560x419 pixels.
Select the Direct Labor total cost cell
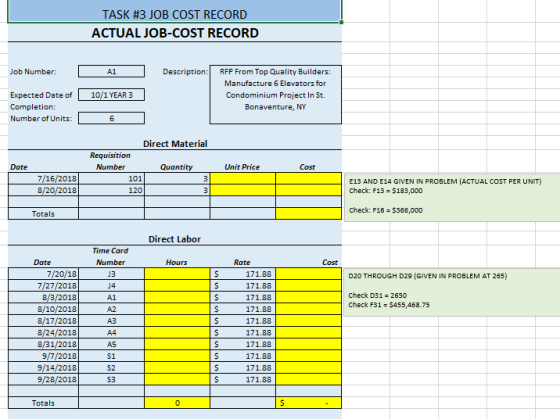[309, 403]
